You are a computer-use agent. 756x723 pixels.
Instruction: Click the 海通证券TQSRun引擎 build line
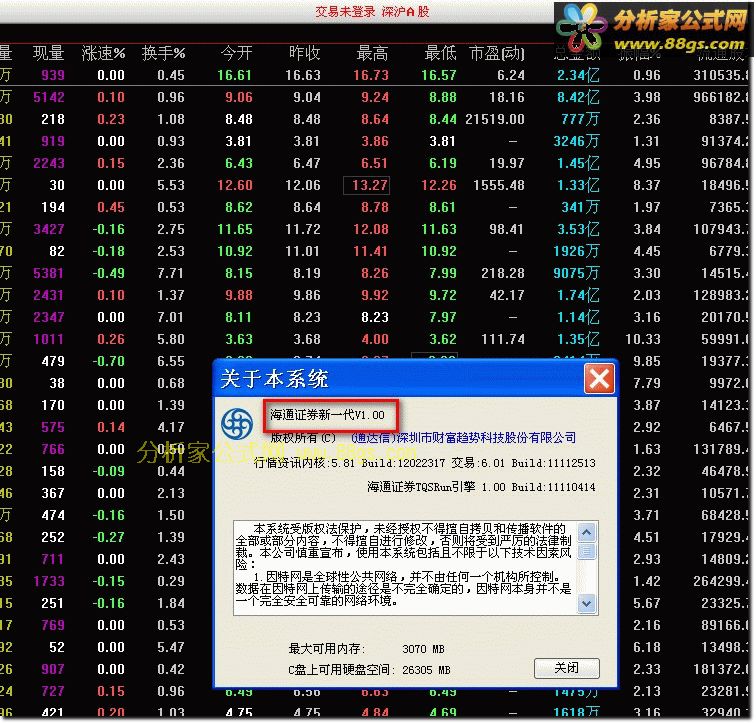[481, 487]
